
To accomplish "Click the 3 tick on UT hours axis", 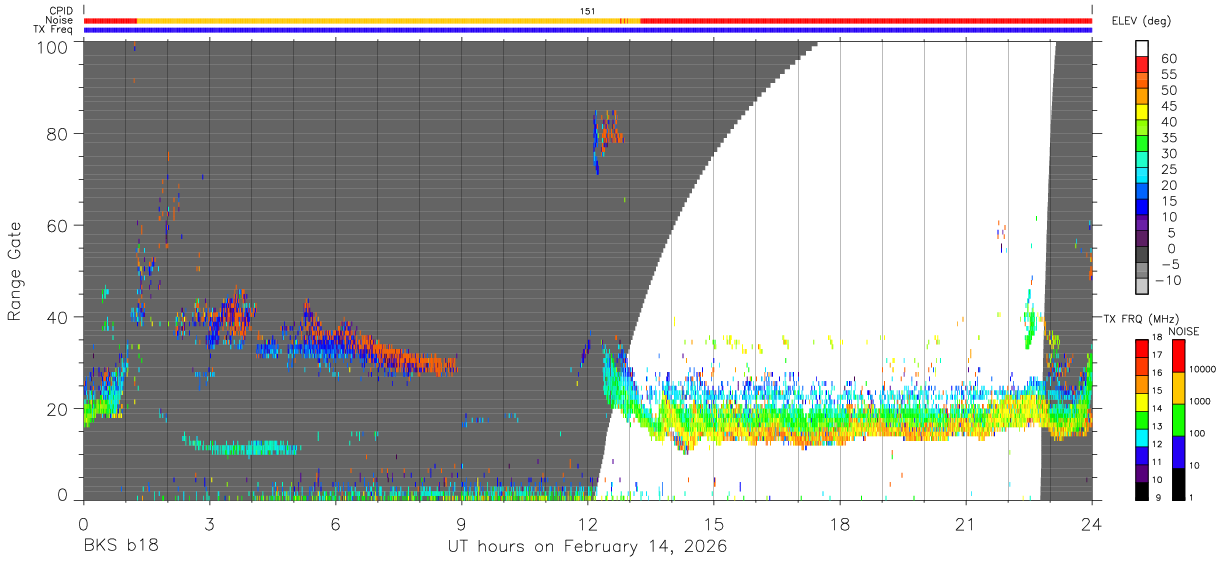I will (209, 524).
